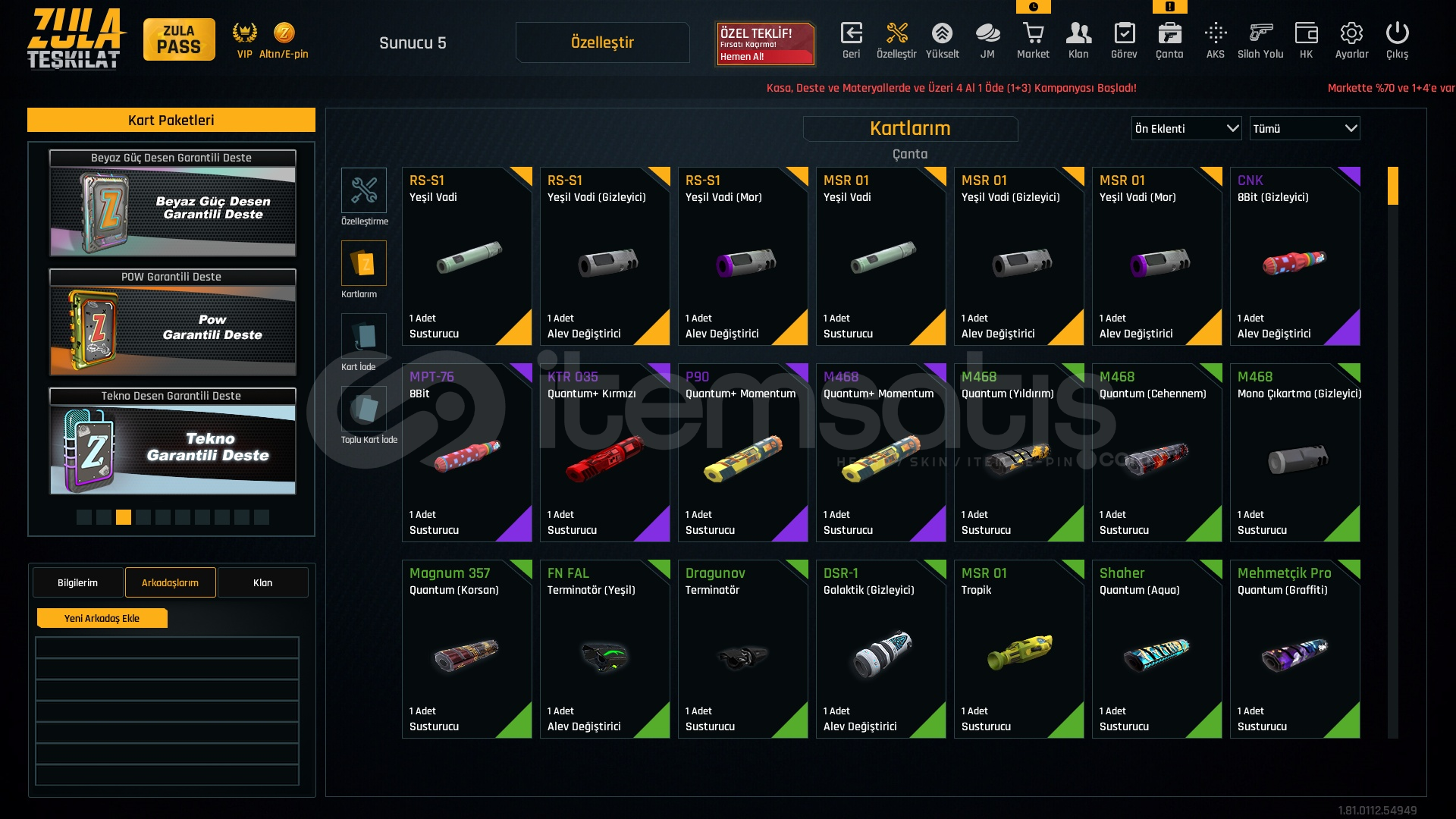
Task: Select the Tekno Garantili Deste pack
Action: point(173,441)
